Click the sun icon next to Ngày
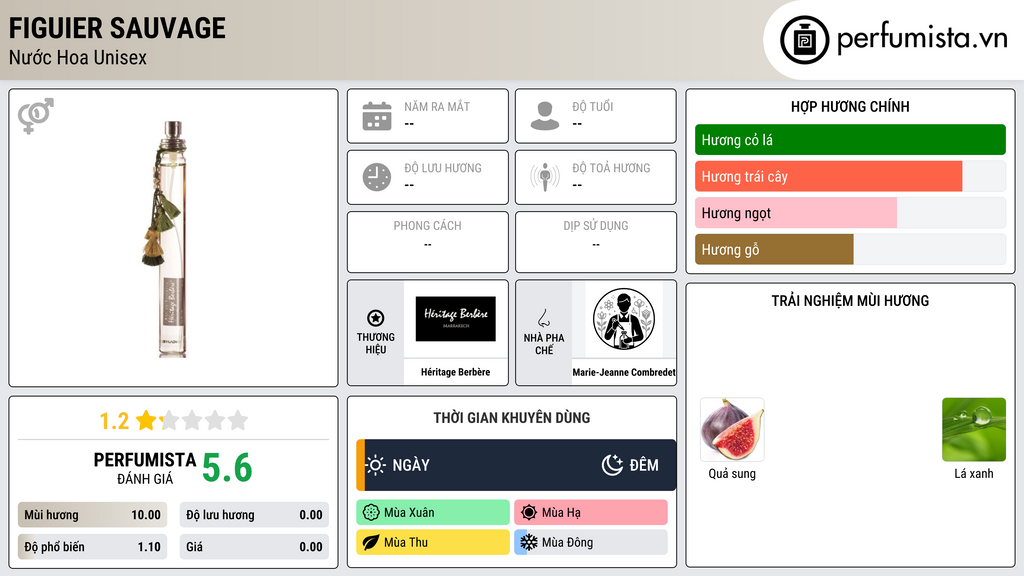 pos(376,465)
